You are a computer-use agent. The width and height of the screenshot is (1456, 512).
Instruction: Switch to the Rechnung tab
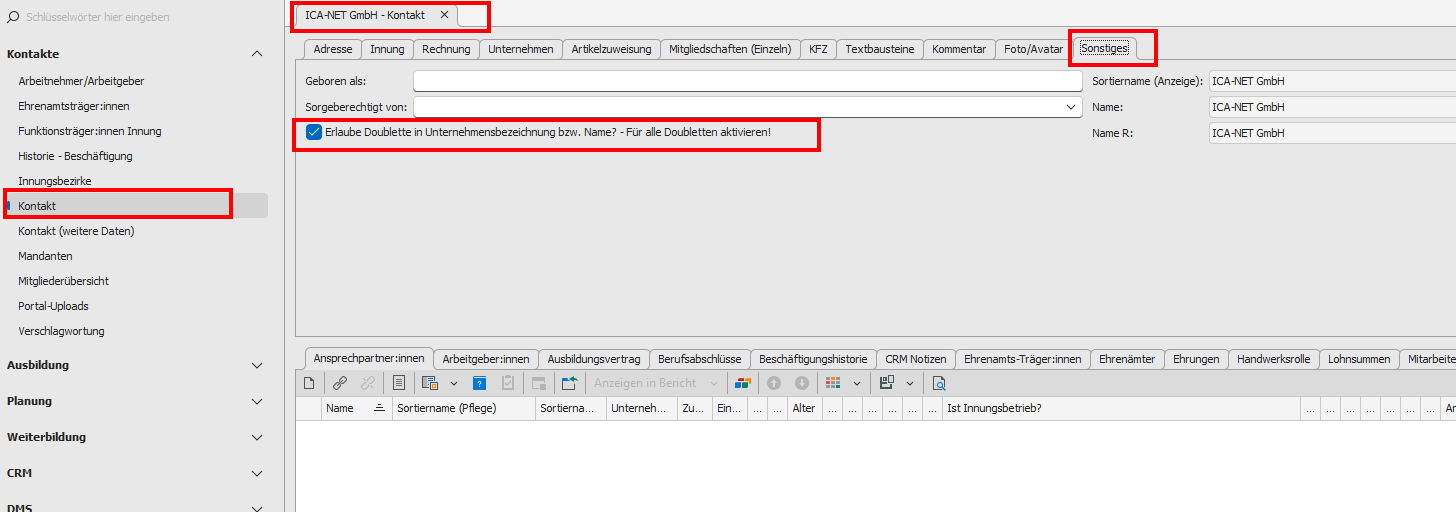coord(446,49)
